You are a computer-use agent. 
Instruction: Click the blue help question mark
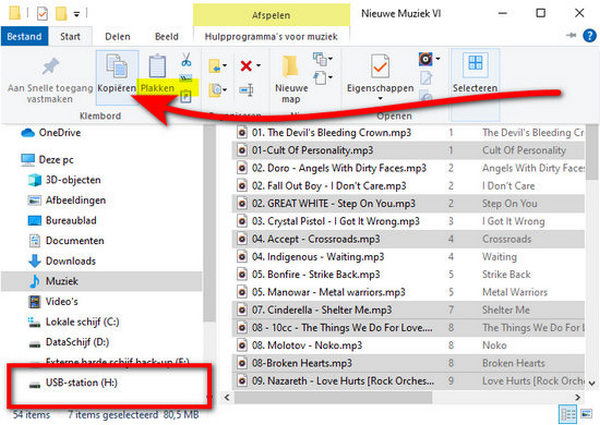pyautogui.click(x=589, y=36)
